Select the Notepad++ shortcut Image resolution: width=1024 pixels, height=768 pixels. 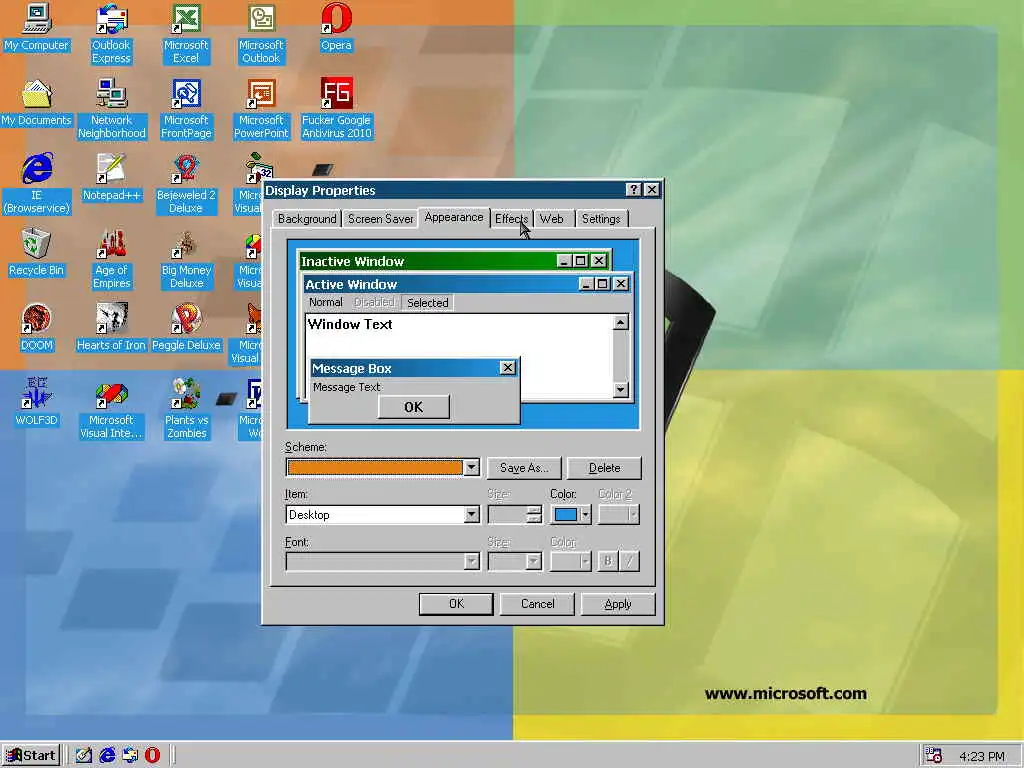point(112,177)
